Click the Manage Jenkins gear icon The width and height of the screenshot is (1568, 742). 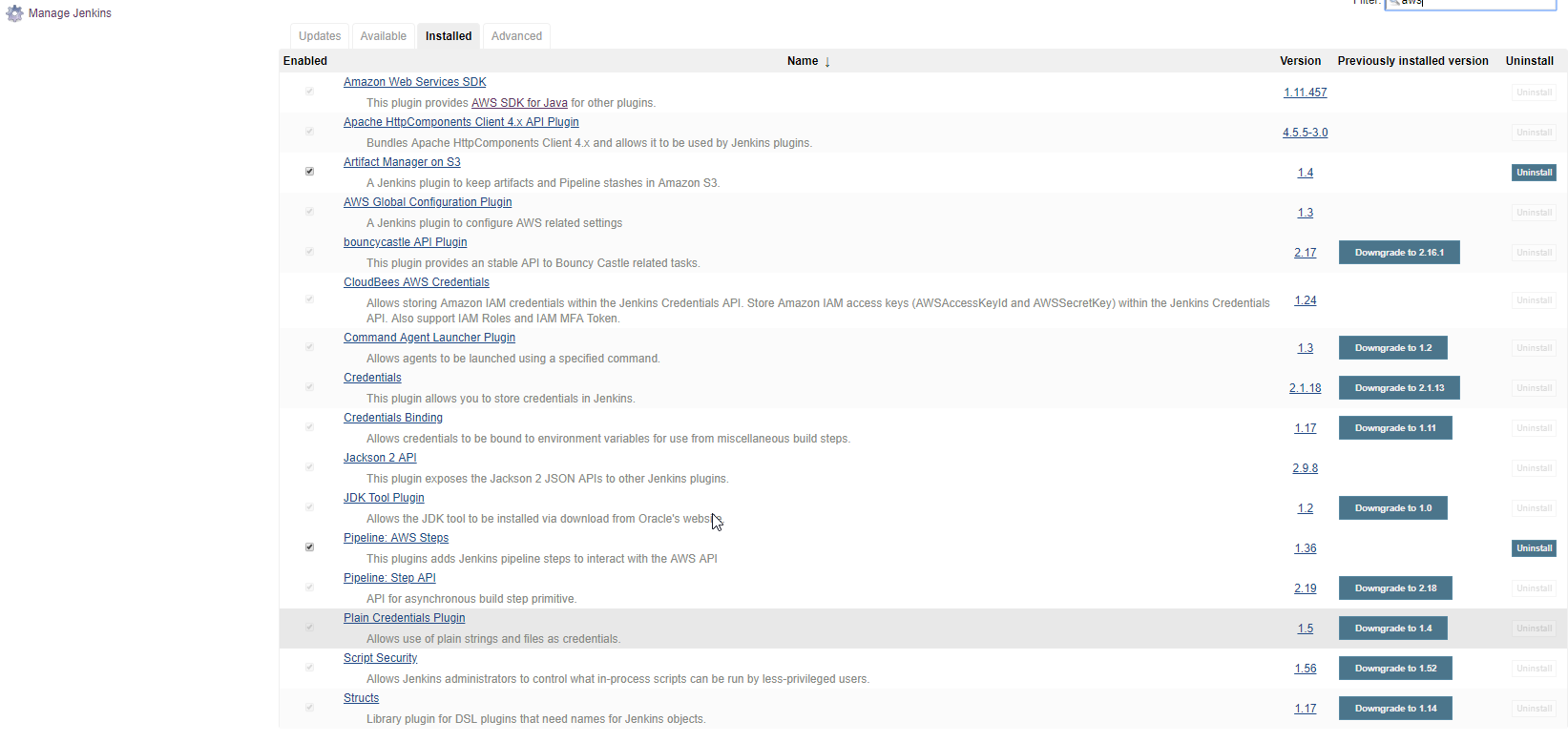point(14,13)
